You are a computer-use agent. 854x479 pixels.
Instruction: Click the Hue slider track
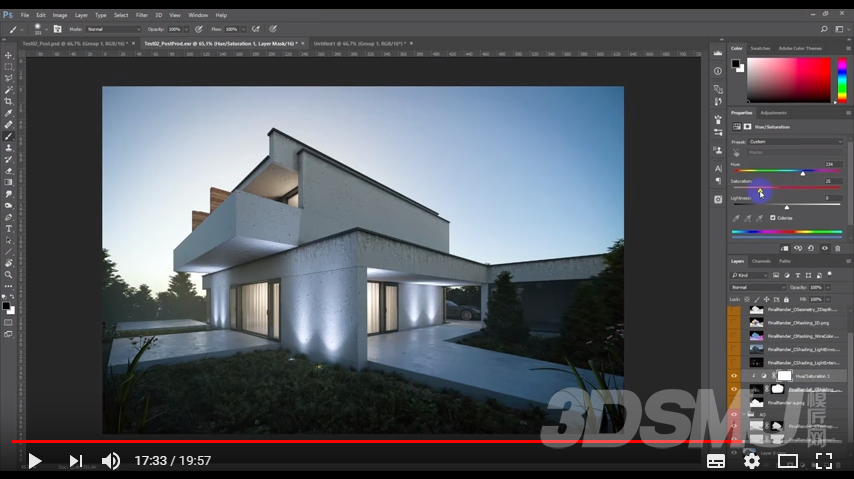click(786, 171)
